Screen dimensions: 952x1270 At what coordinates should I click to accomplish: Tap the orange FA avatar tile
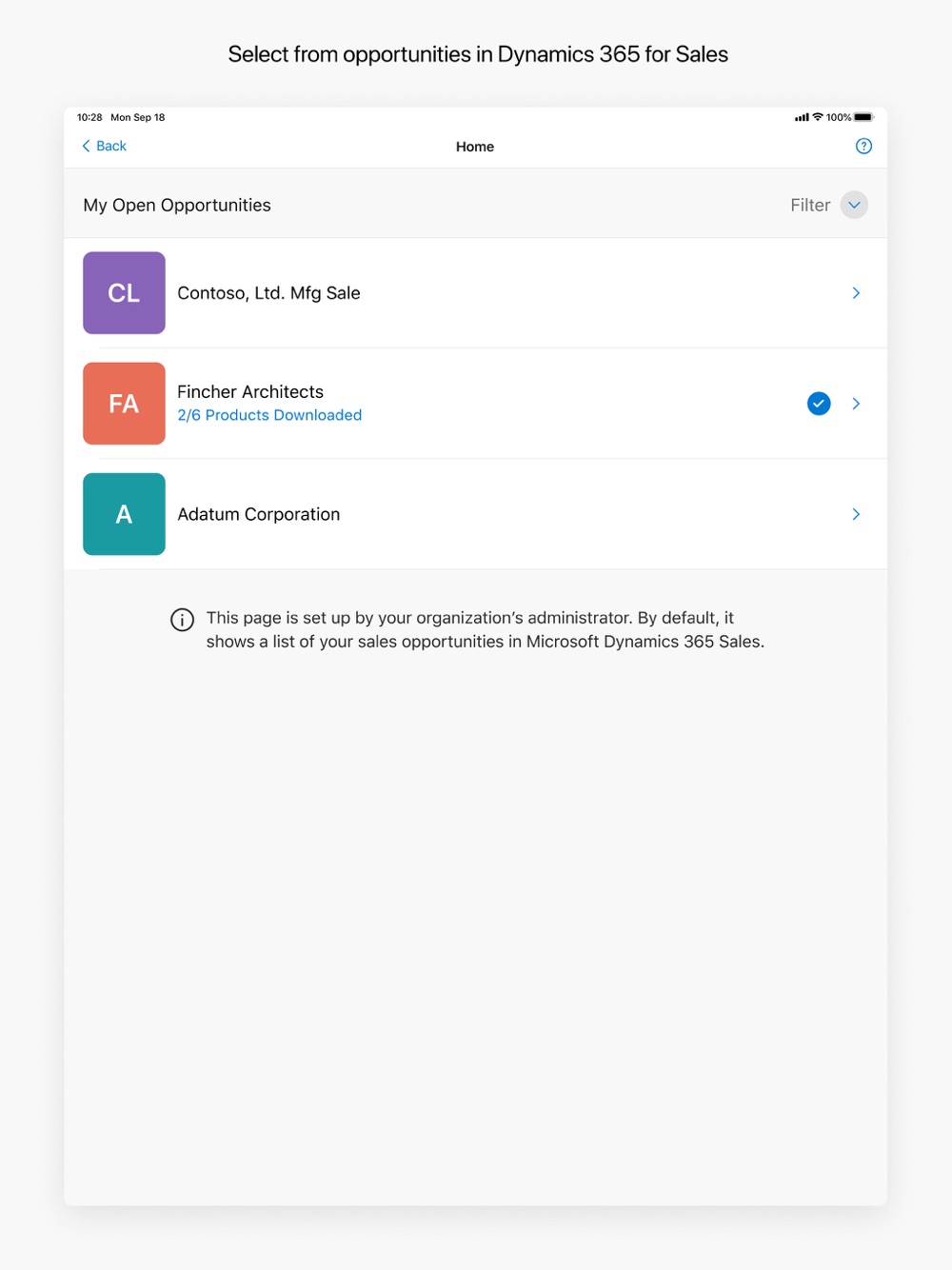[124, 404]
